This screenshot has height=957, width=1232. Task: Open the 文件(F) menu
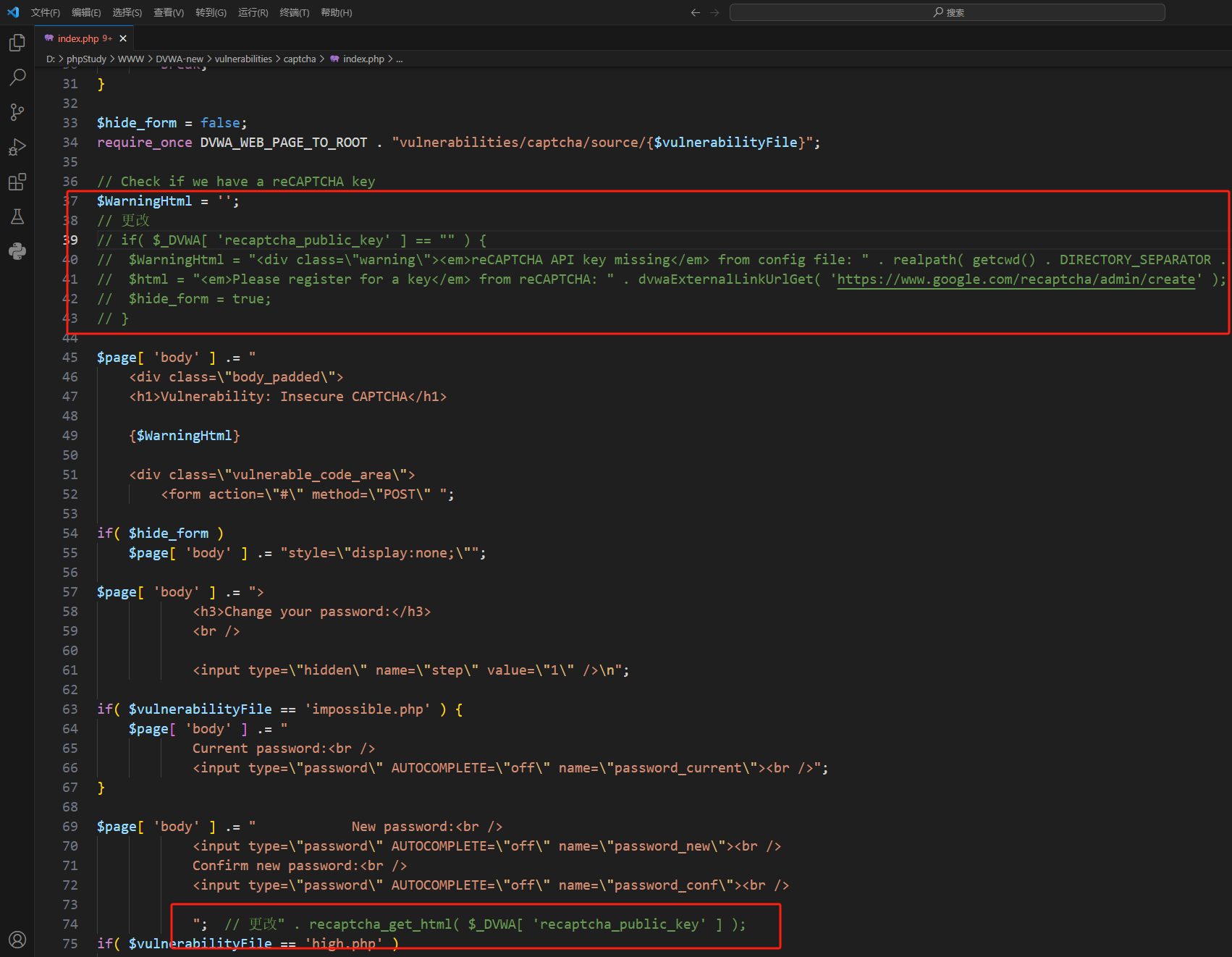[x=46, y=12]
